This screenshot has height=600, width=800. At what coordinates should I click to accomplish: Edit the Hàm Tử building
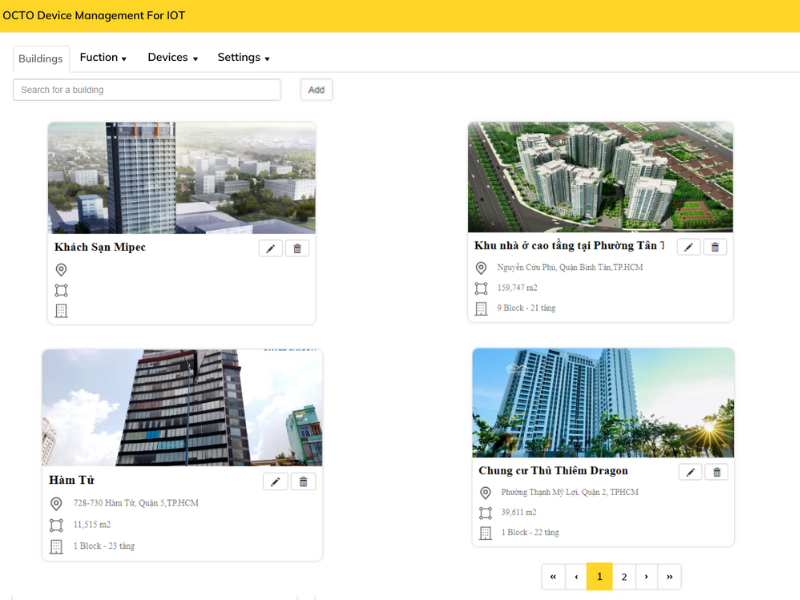(x=275, y=482)
